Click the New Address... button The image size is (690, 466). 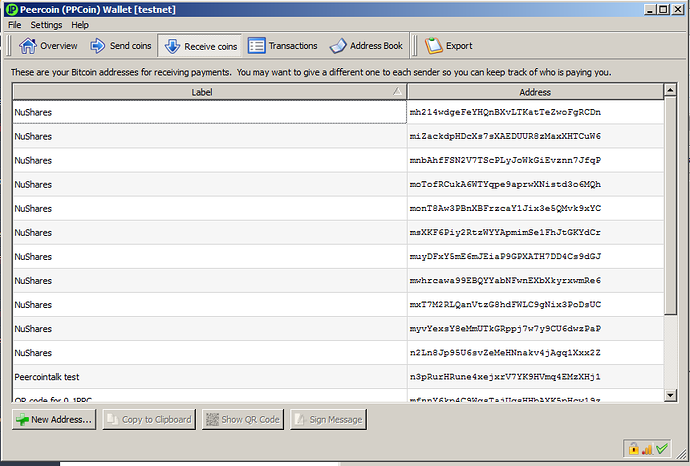[54, 419]
